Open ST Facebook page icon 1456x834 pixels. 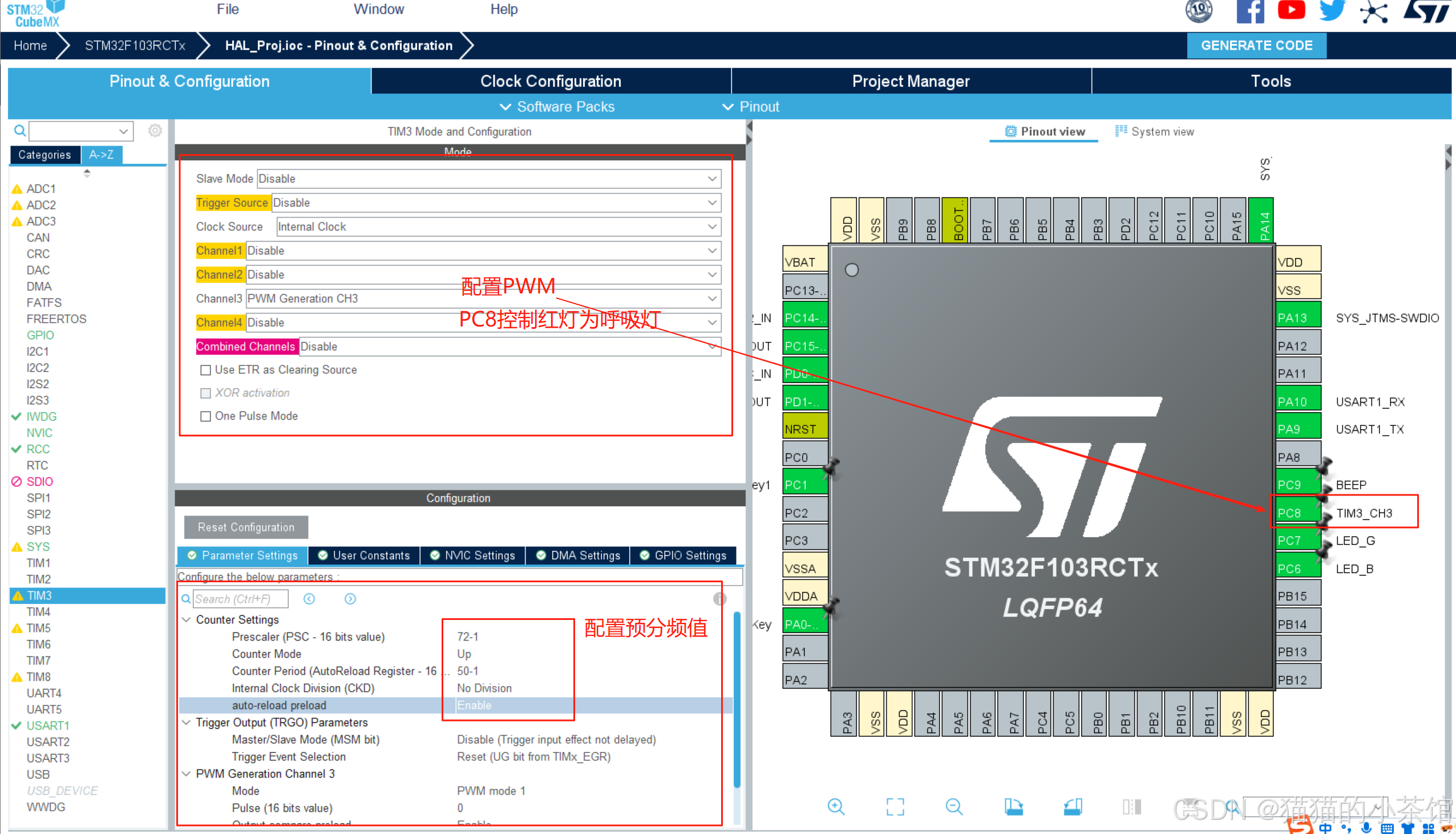1250,11
